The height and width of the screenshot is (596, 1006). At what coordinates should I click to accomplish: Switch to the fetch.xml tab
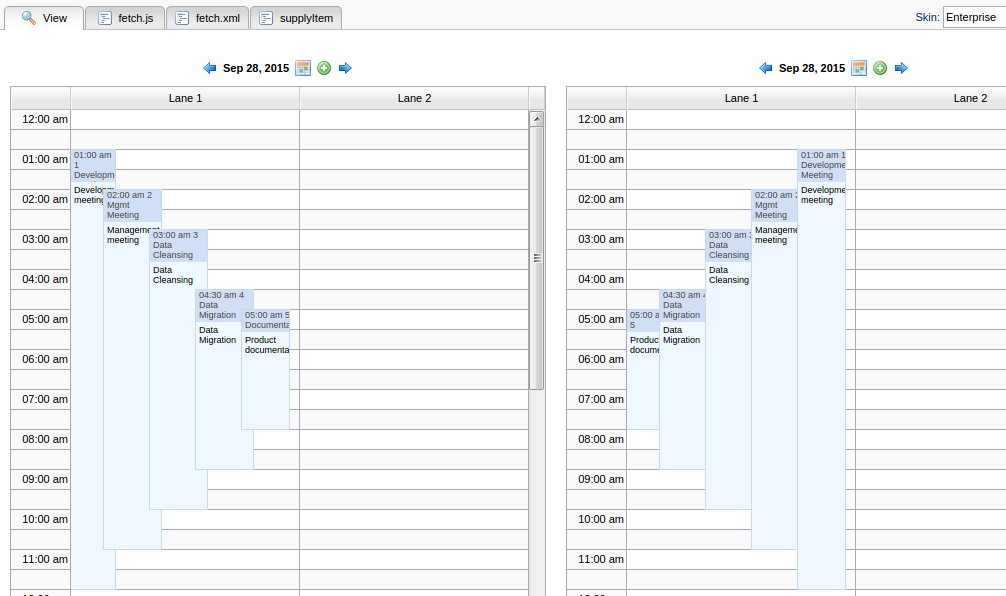pos(207,18)
